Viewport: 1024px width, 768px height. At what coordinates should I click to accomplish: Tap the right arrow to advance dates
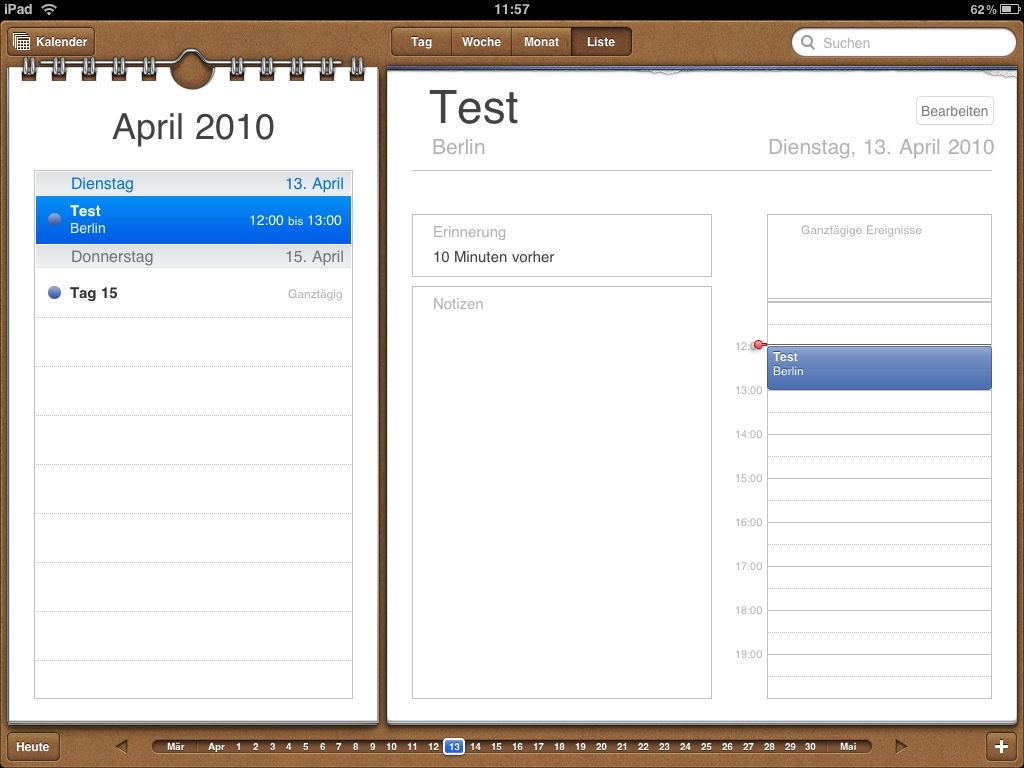[x=901, y=746]
